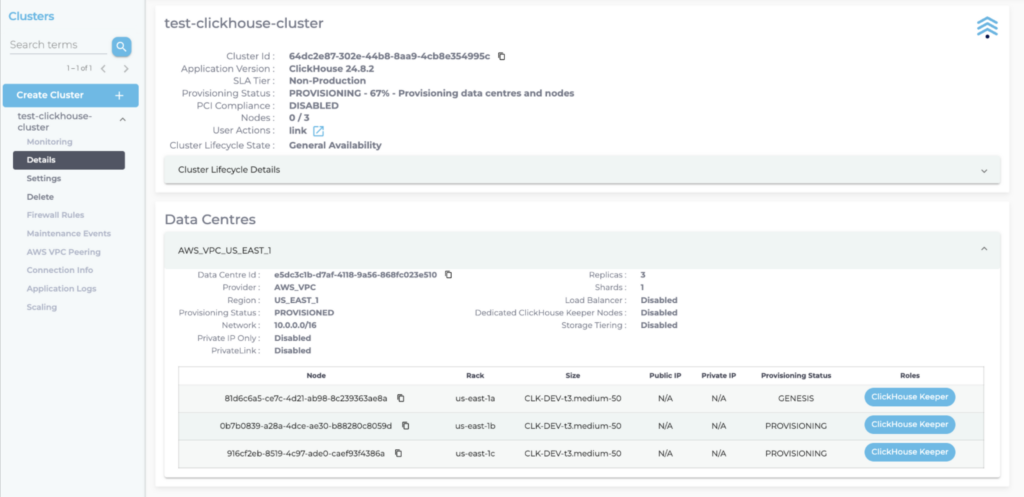Copy the Data Centre Id

pos(448,274)
